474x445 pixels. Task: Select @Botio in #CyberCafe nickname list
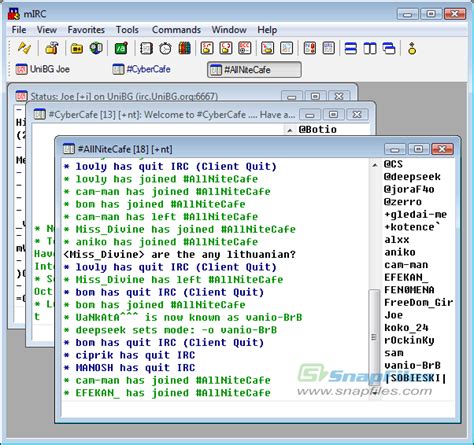tap(317, 129)
